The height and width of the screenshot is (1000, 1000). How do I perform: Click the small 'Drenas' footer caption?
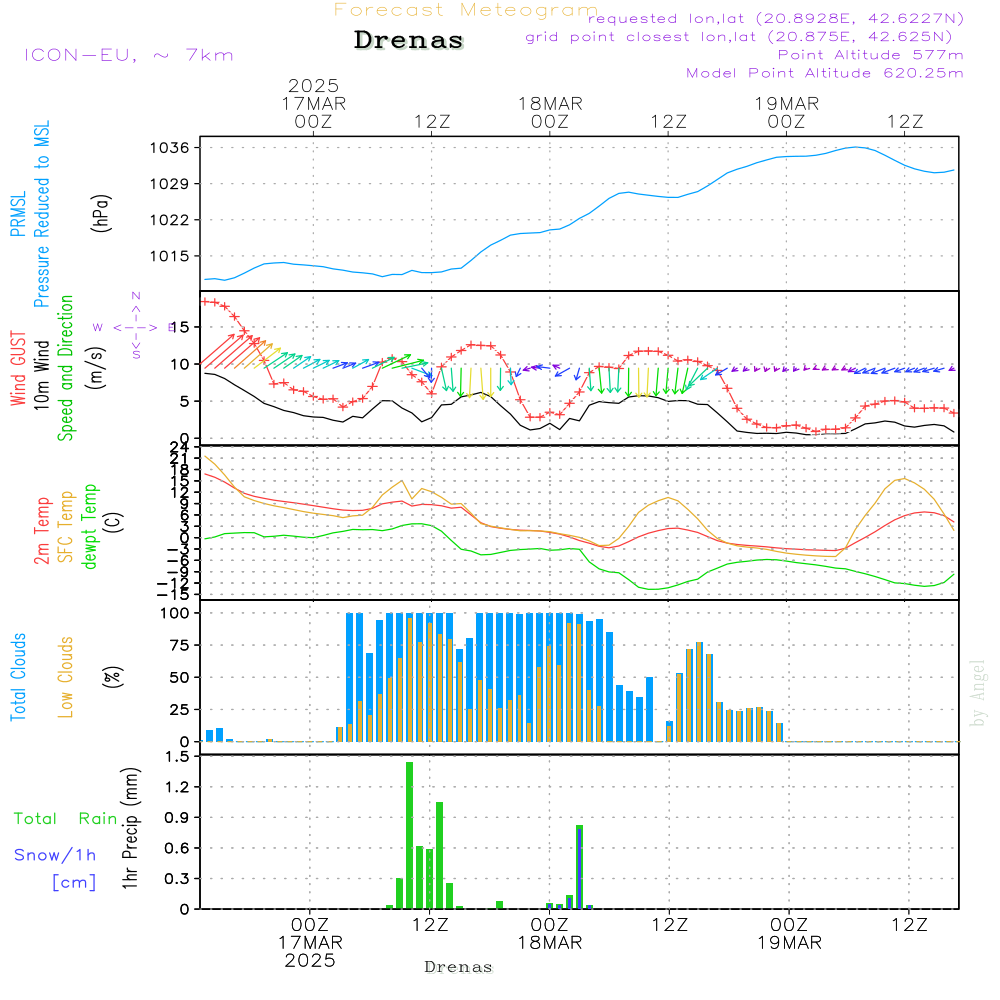[x=459, y=967]
